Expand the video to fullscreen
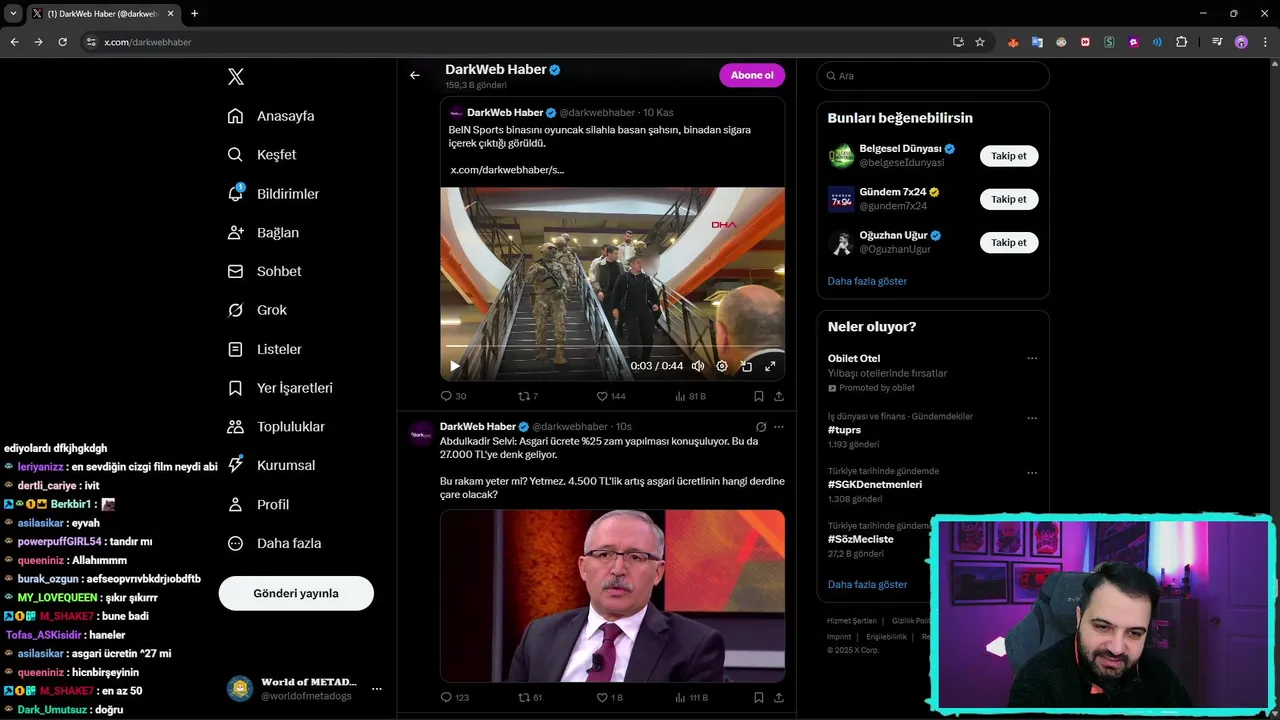This screenshot has width=1280, height=720. pos(770,366)
